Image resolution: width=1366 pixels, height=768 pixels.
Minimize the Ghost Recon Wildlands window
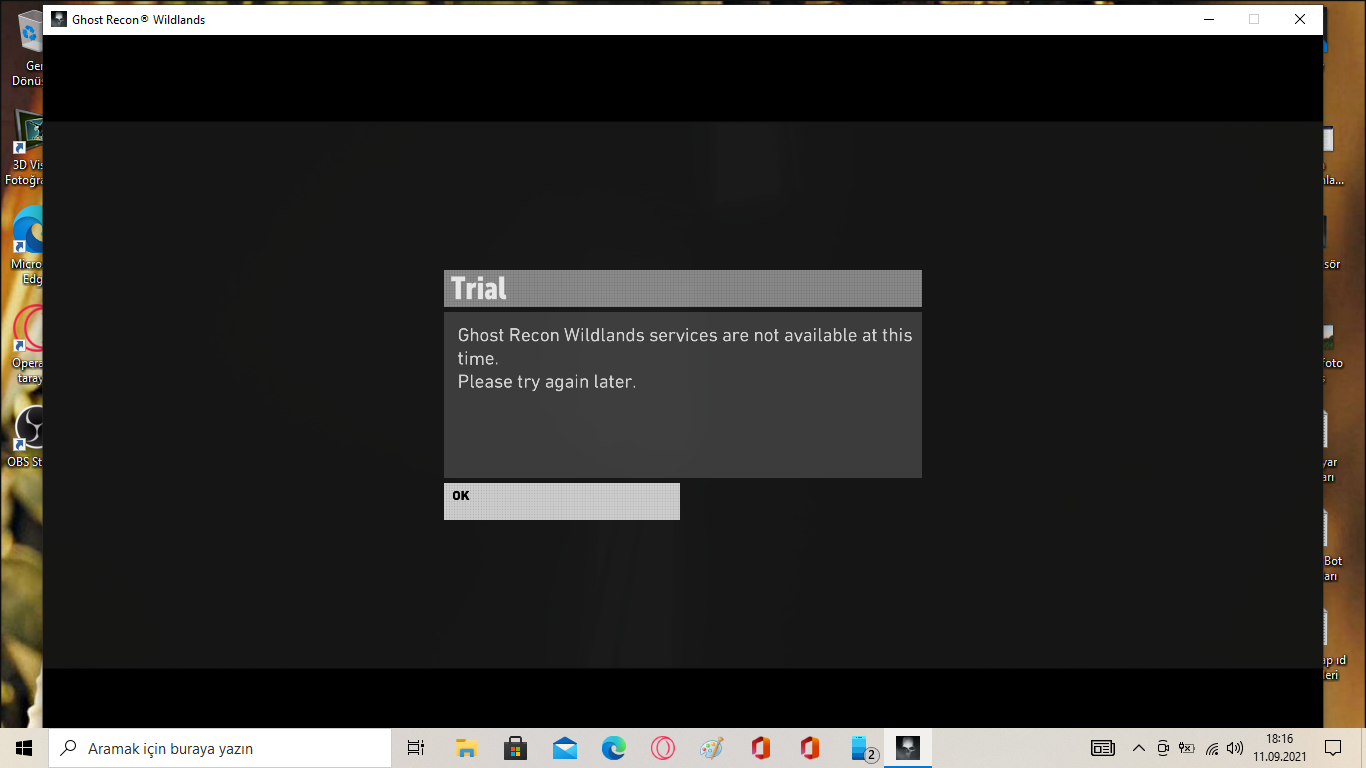(x=1207, y=19)
